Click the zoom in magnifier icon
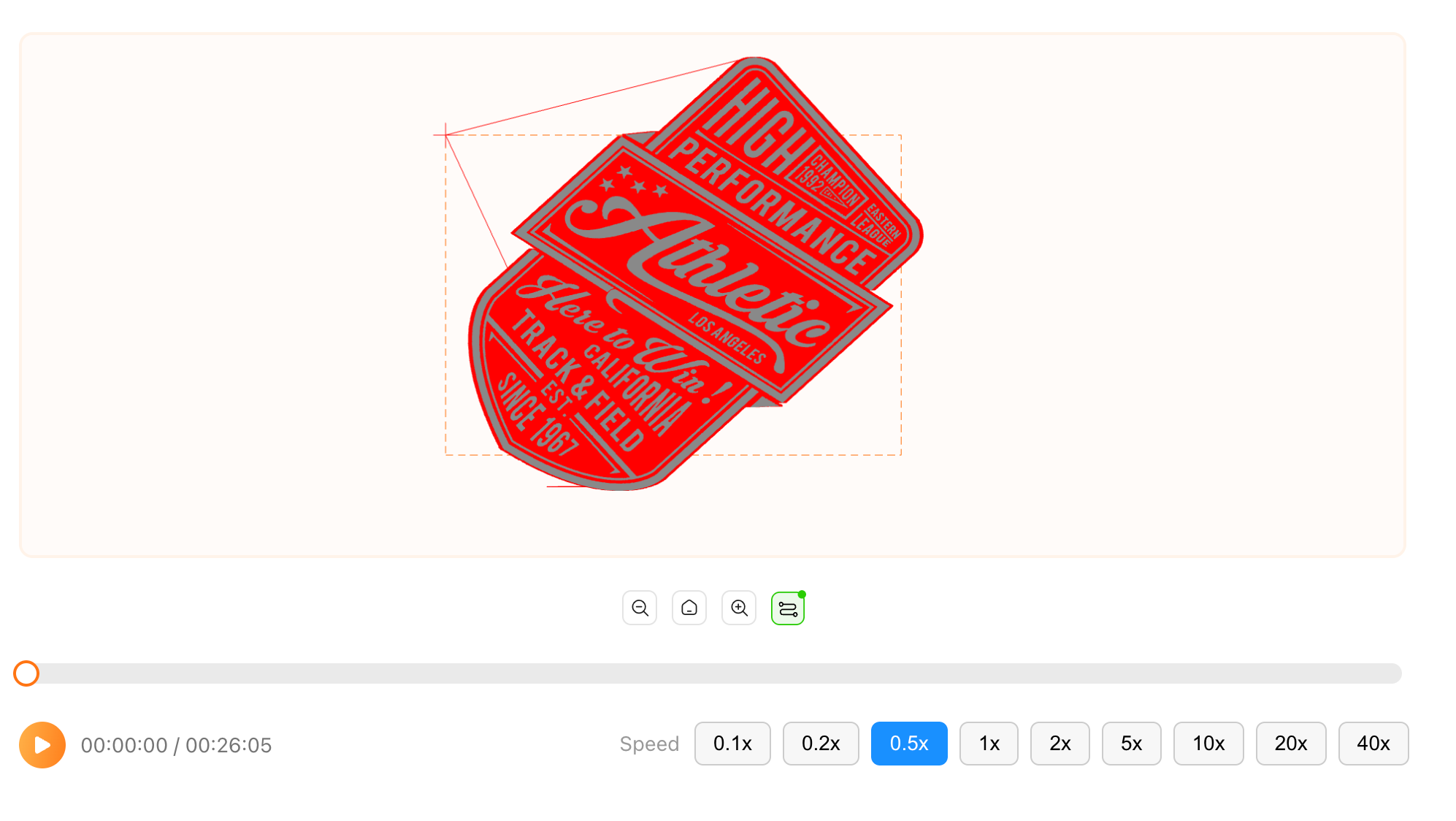The height and width of the screenshot is (821, 1456). point(739,608)
